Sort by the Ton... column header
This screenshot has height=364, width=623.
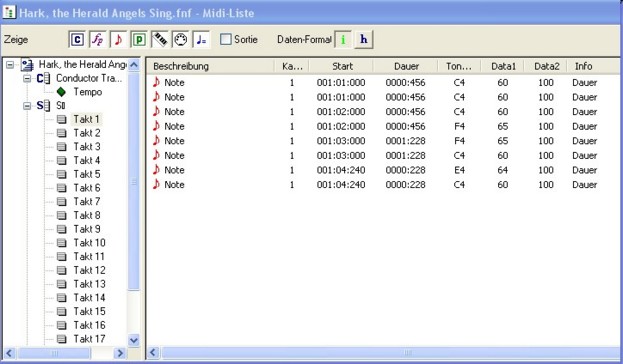click(459, 66)
